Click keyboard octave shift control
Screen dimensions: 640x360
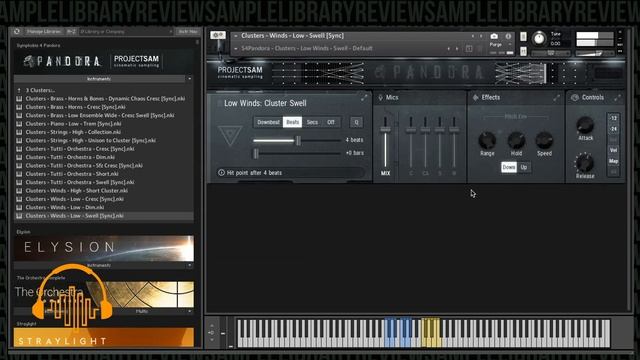211,332
